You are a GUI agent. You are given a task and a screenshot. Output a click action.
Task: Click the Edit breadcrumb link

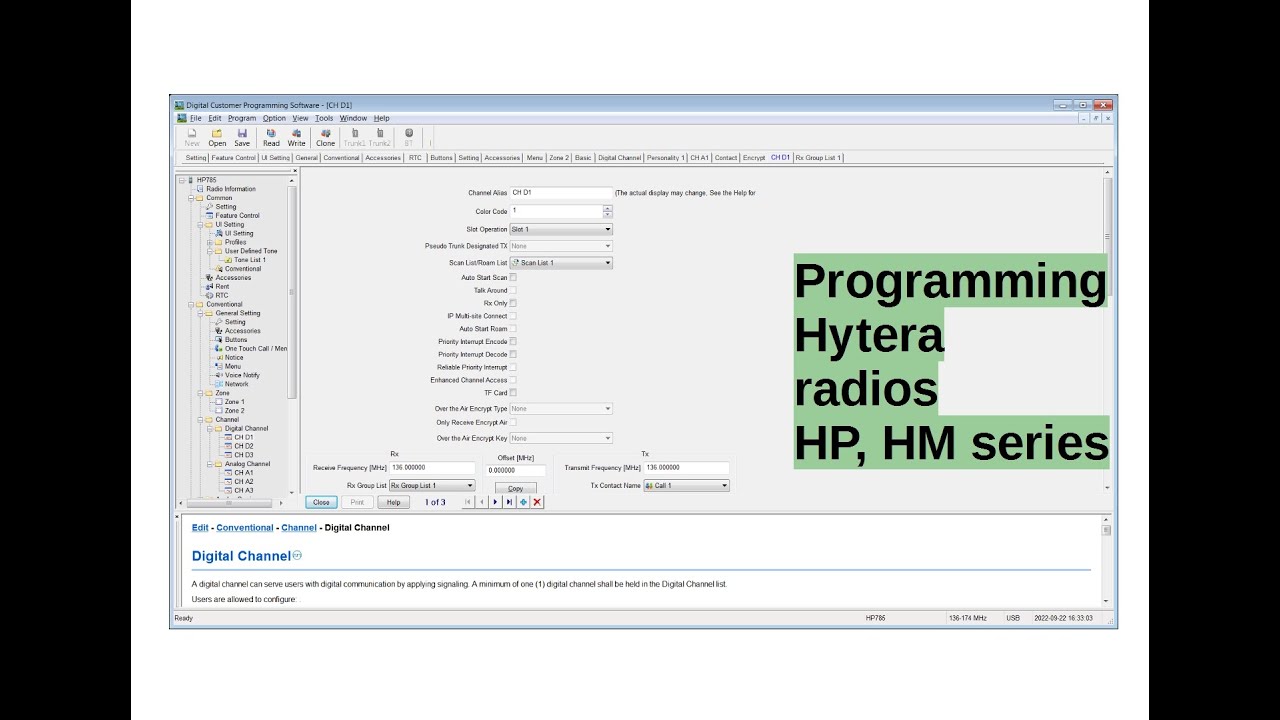(200, 527)
